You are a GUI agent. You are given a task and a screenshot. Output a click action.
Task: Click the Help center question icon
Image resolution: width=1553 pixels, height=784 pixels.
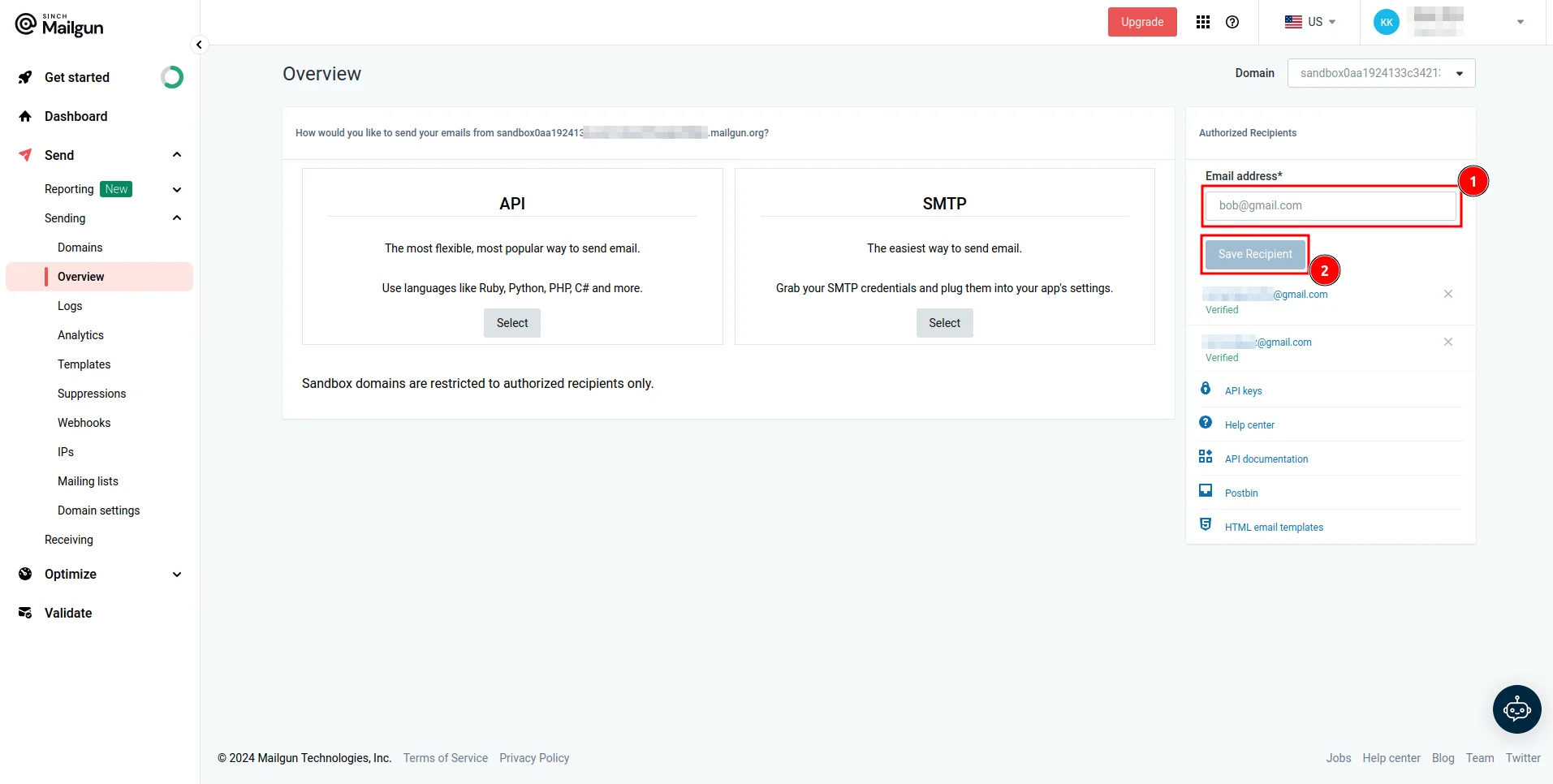1206,423
